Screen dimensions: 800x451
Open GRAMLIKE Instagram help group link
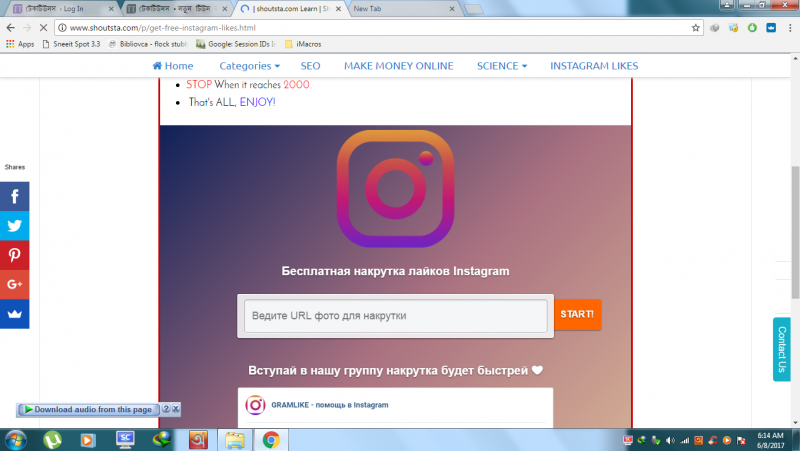(x=330, y=405)
